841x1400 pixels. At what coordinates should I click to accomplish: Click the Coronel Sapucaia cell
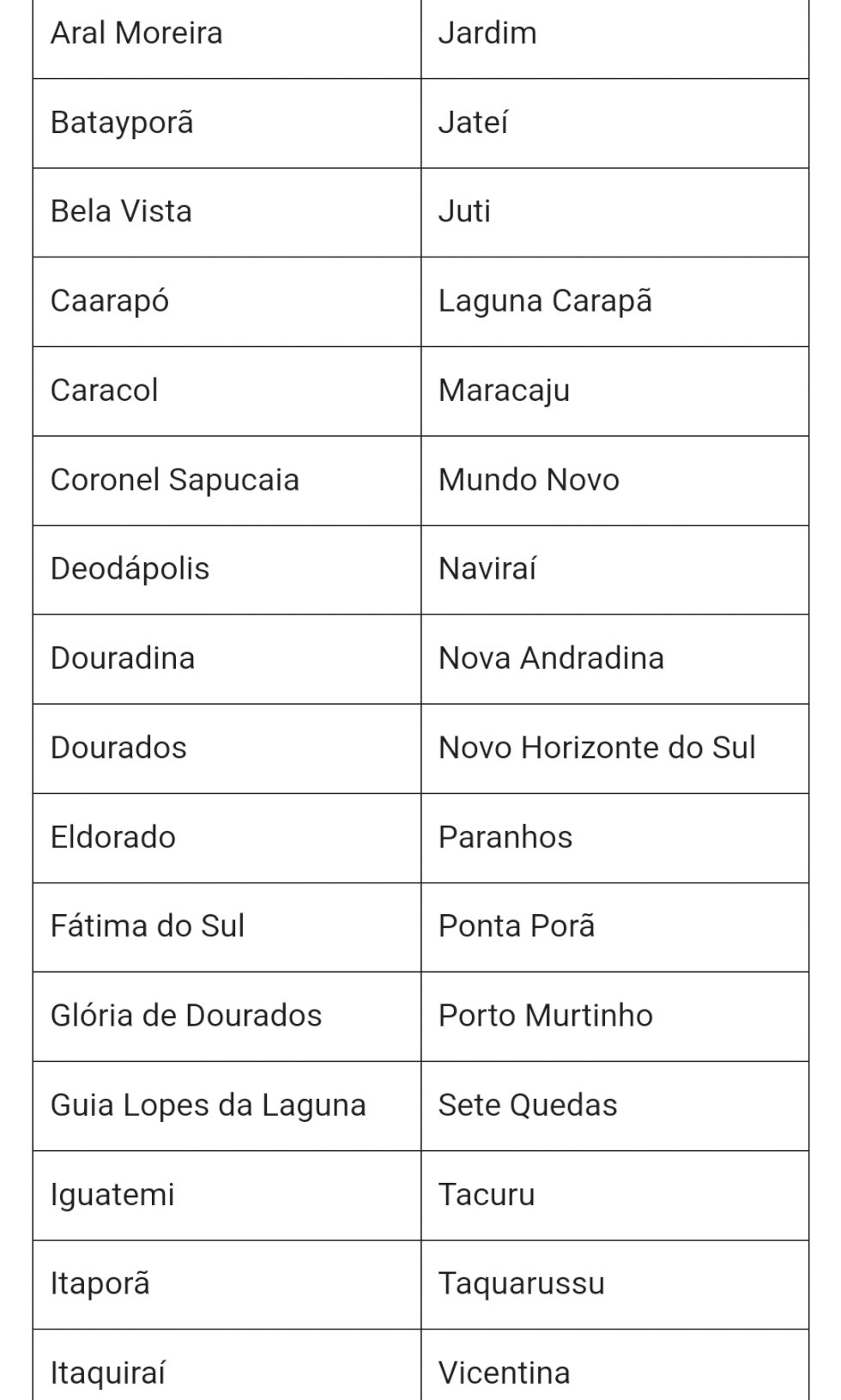175,480
